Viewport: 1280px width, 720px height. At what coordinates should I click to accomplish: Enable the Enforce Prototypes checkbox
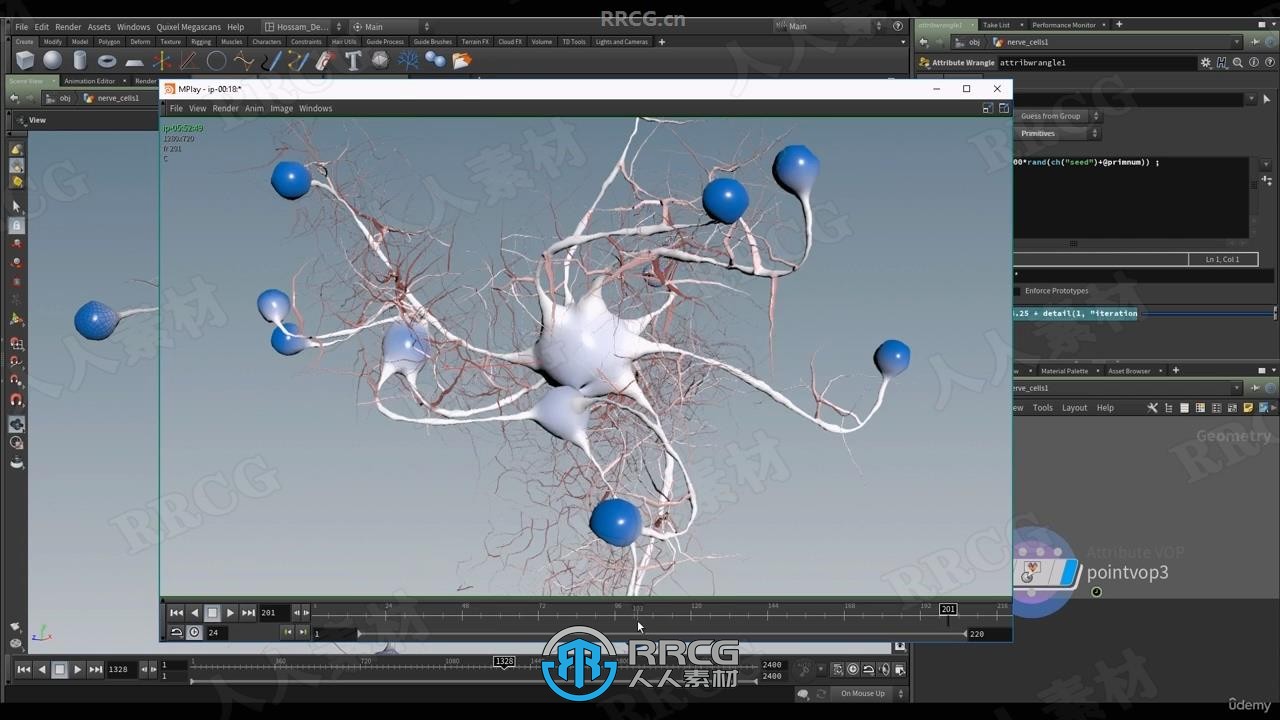[1017, 291]
